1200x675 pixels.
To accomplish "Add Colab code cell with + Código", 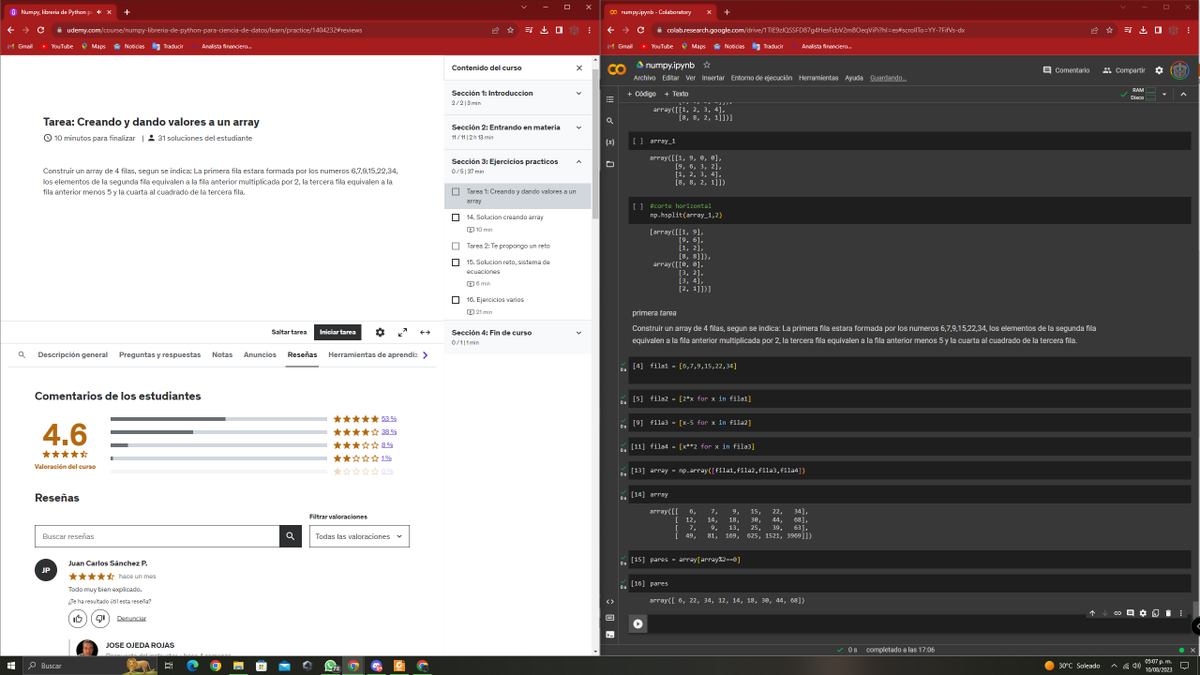I will [642, 94].
